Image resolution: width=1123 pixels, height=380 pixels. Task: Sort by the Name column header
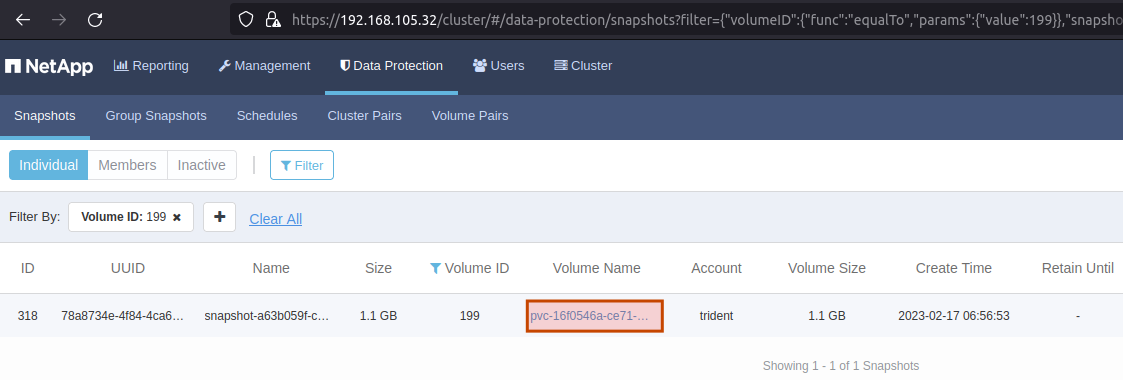point(271,268)
